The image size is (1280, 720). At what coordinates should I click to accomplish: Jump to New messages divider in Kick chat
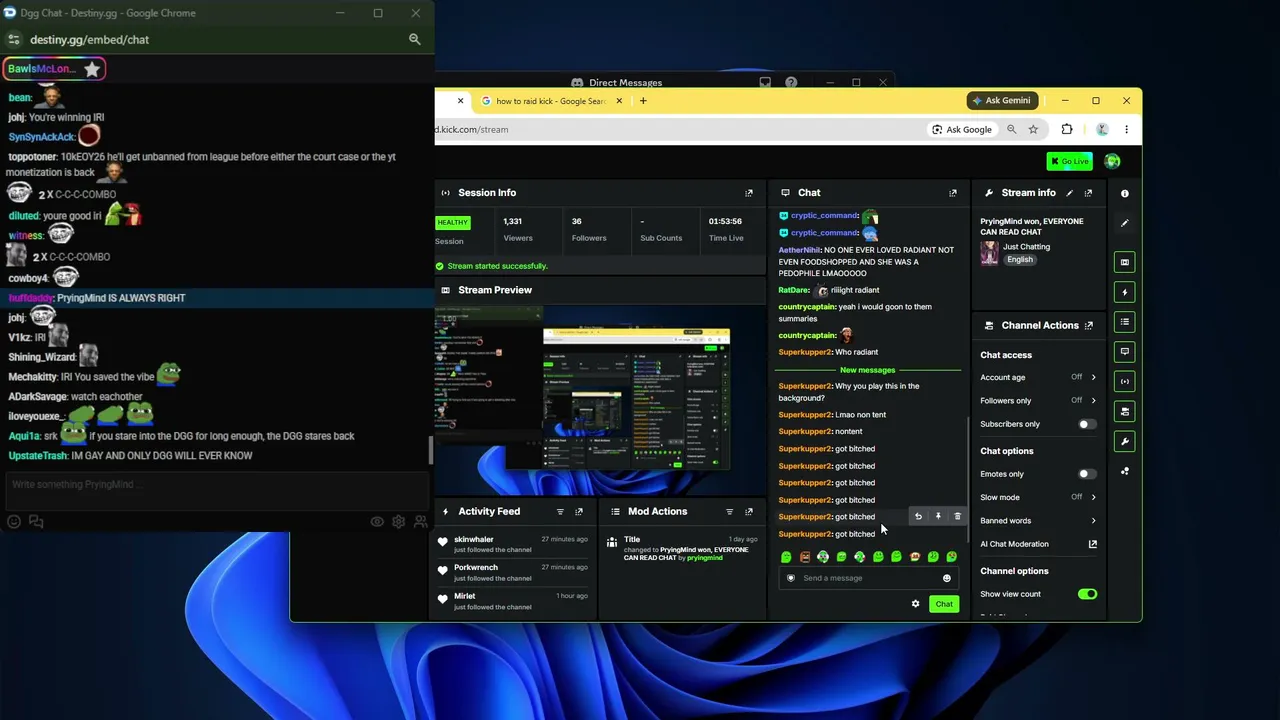click(868, 370)
